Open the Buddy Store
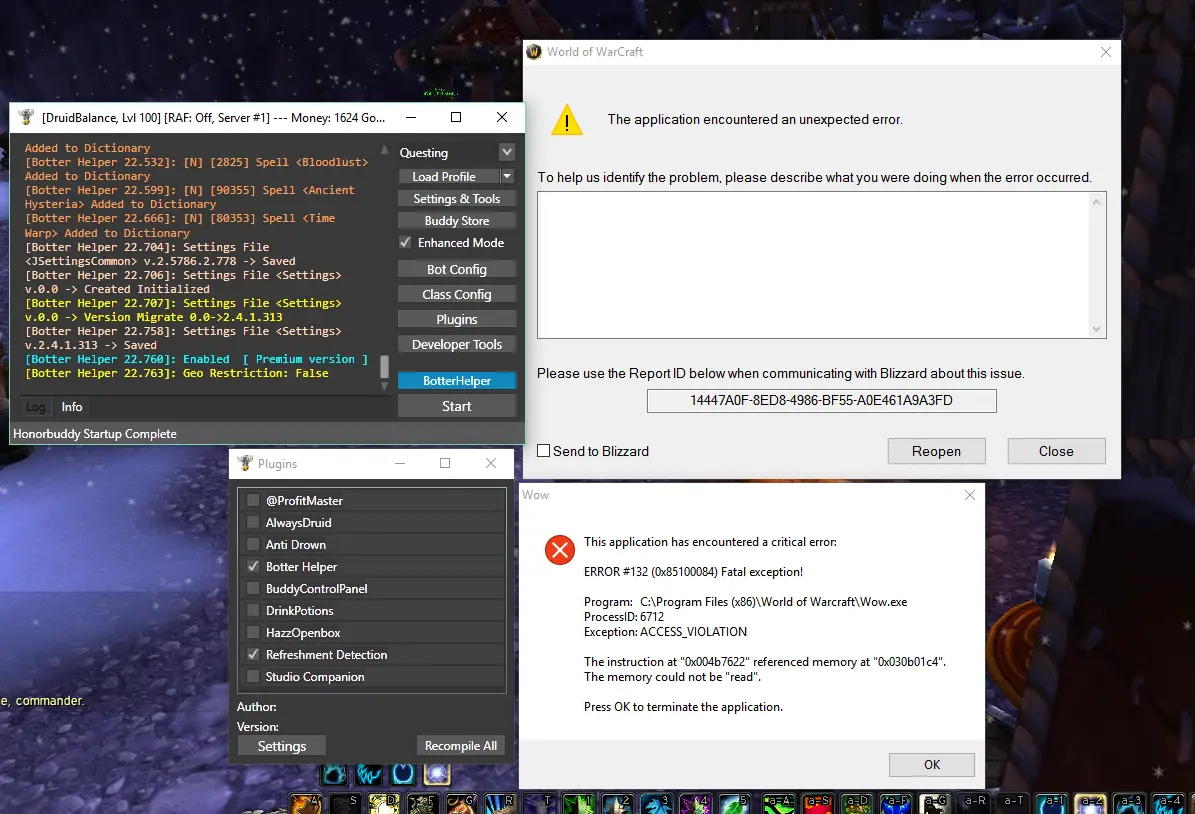 pos(457,220)
